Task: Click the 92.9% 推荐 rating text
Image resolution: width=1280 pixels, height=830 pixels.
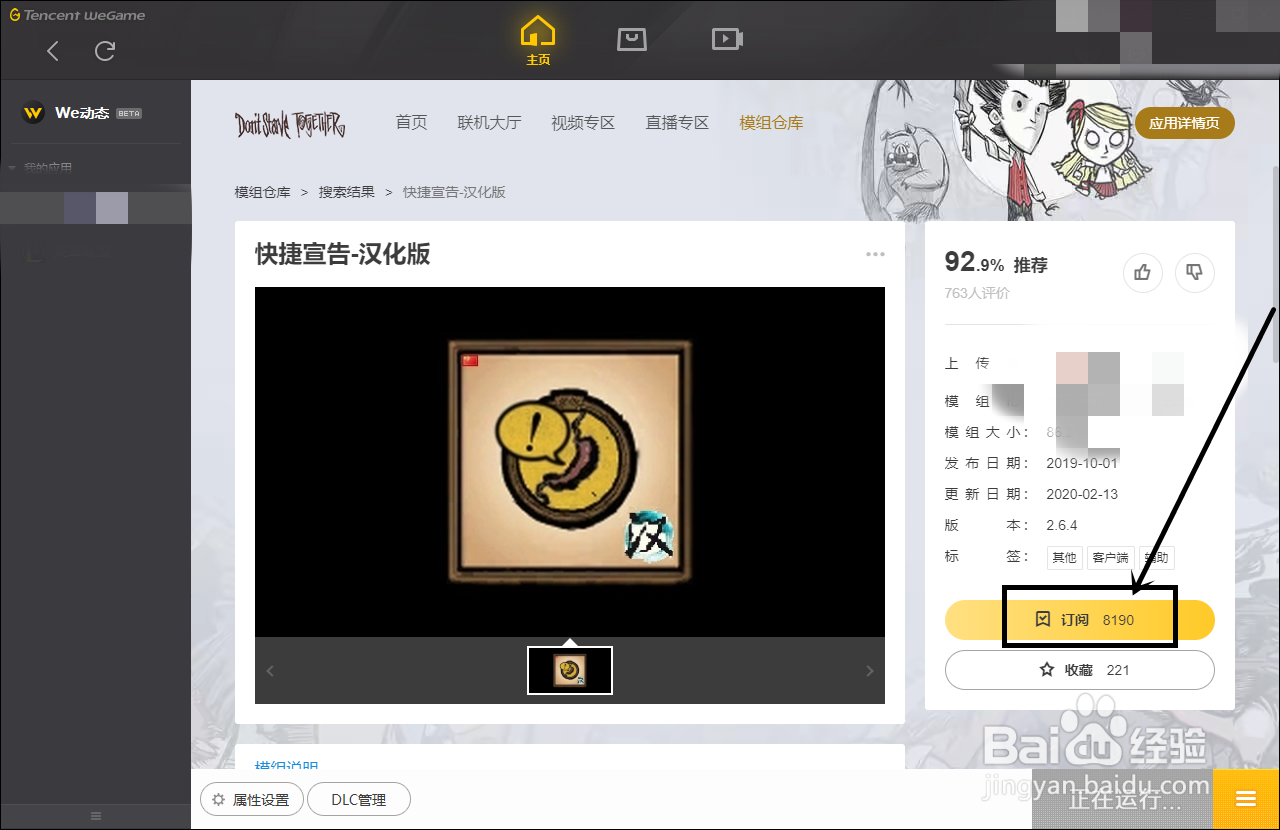Action: [996, 263]
